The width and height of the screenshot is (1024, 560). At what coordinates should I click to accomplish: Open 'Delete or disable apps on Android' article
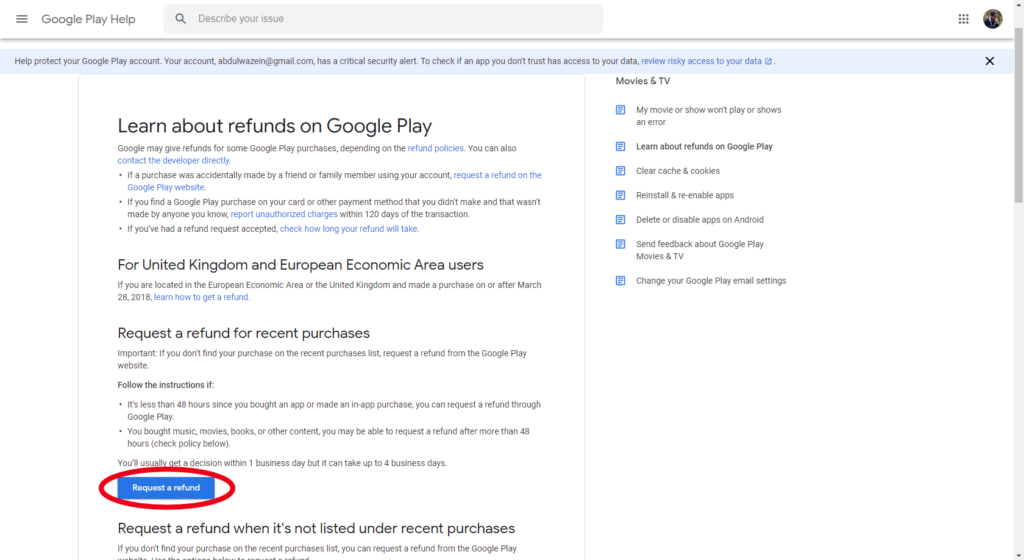click(699, 220)
